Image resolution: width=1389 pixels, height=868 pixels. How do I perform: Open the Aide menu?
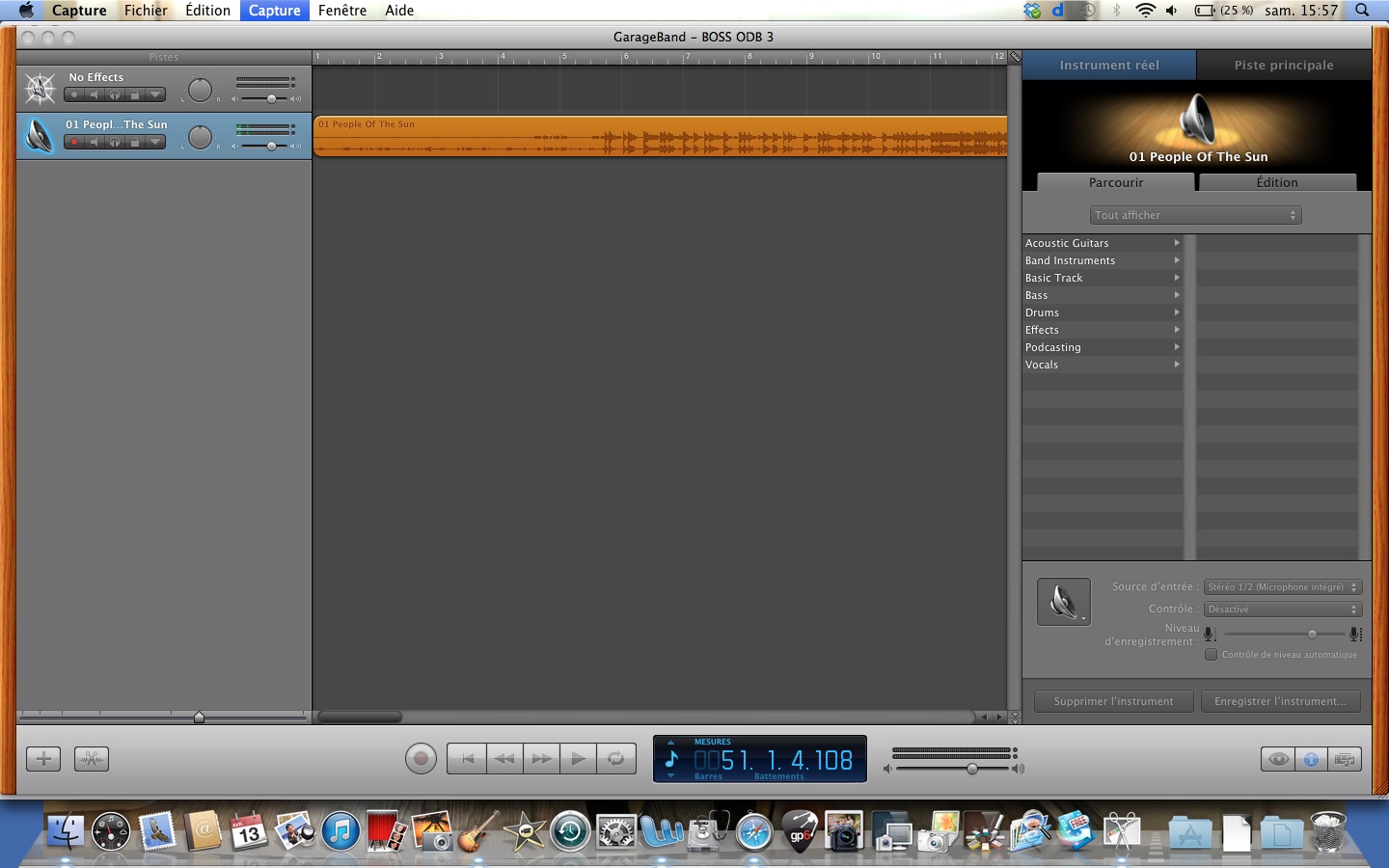pyautogui.click(x=399, y=11)
